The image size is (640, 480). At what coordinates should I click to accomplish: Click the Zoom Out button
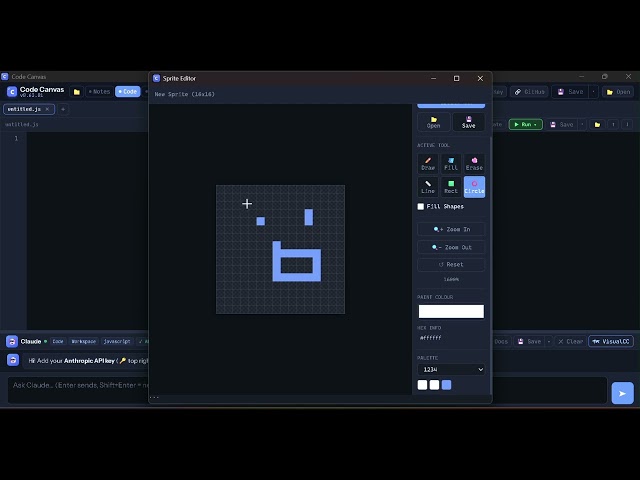click(451, 247)
